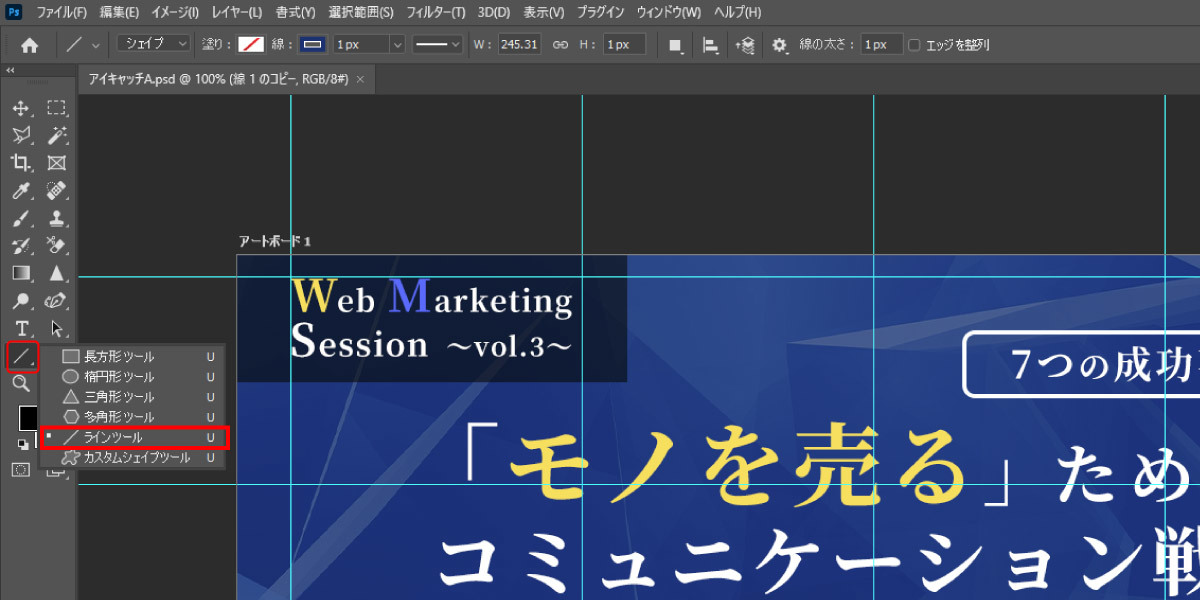The width and height of the screenshot is (1200, 600).
Task: Open the 書式(Y) menu
Action: coord(296,13)
